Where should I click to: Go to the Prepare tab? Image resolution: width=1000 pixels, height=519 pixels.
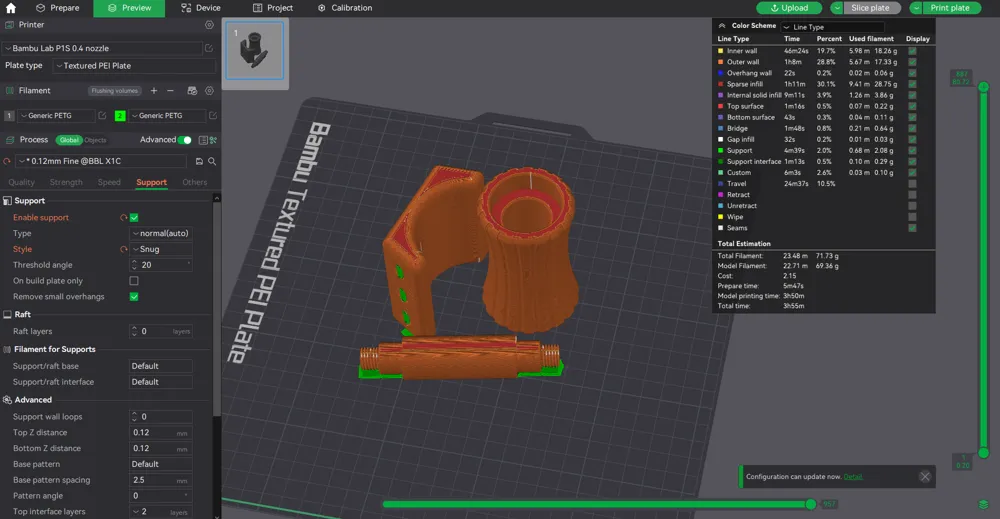pos(58,8)
